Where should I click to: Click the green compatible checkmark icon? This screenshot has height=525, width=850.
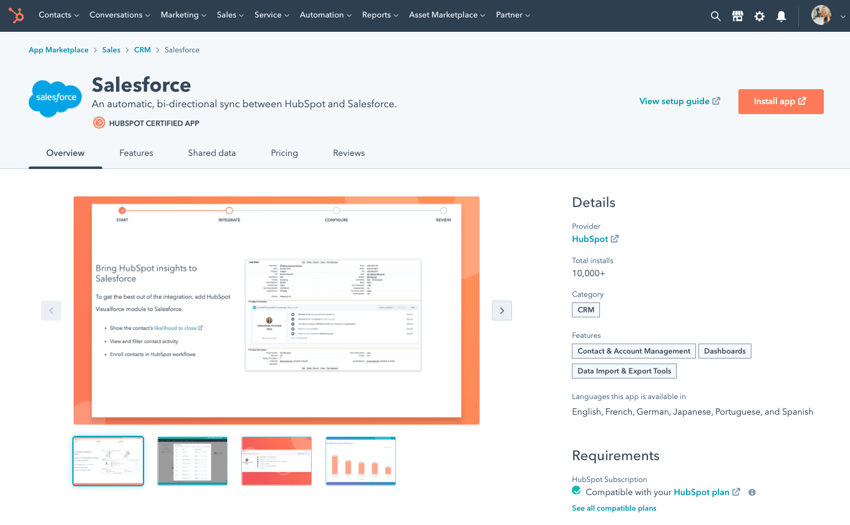[x=576, y=491]
